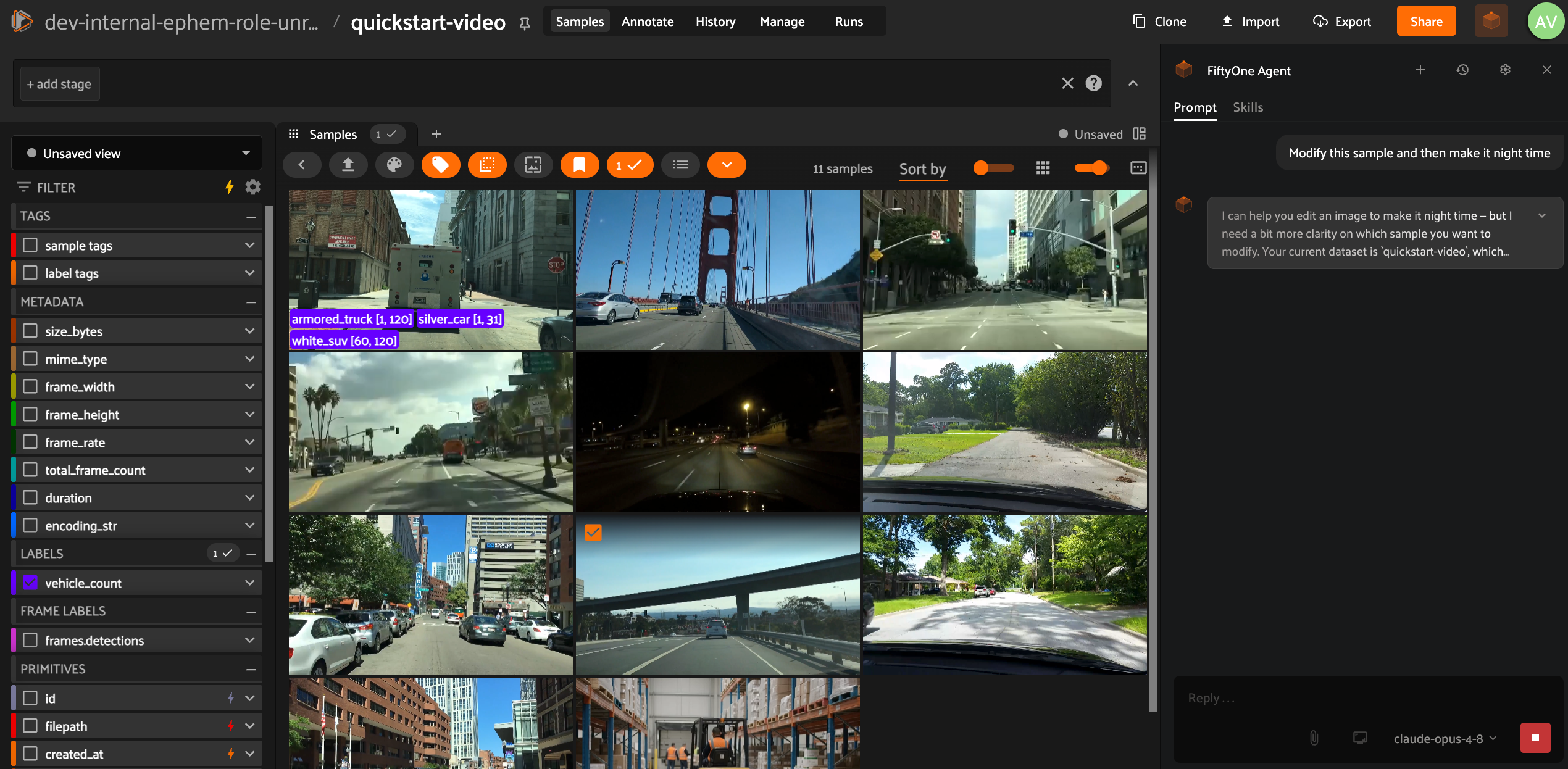Viewport: 1568px width, 769px height.
Task: Click the screen context icon in reply box
Action: tap(1360, 738)
